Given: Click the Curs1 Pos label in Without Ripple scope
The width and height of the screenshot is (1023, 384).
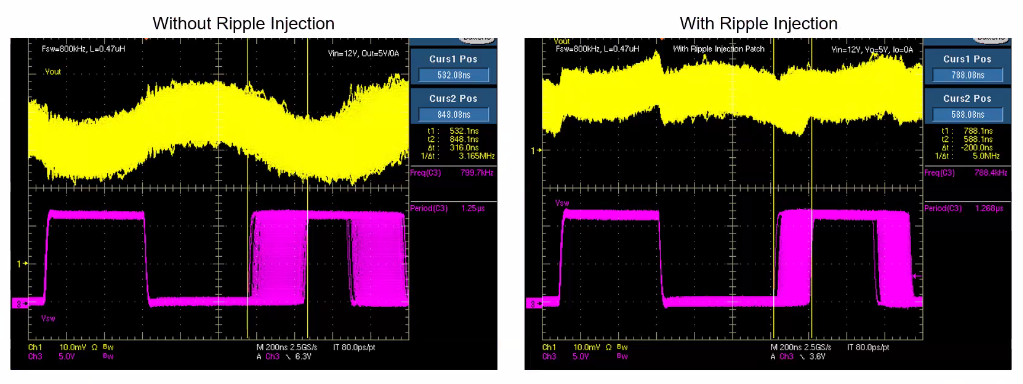Looking at the screenshot, I should pos(453,59).
